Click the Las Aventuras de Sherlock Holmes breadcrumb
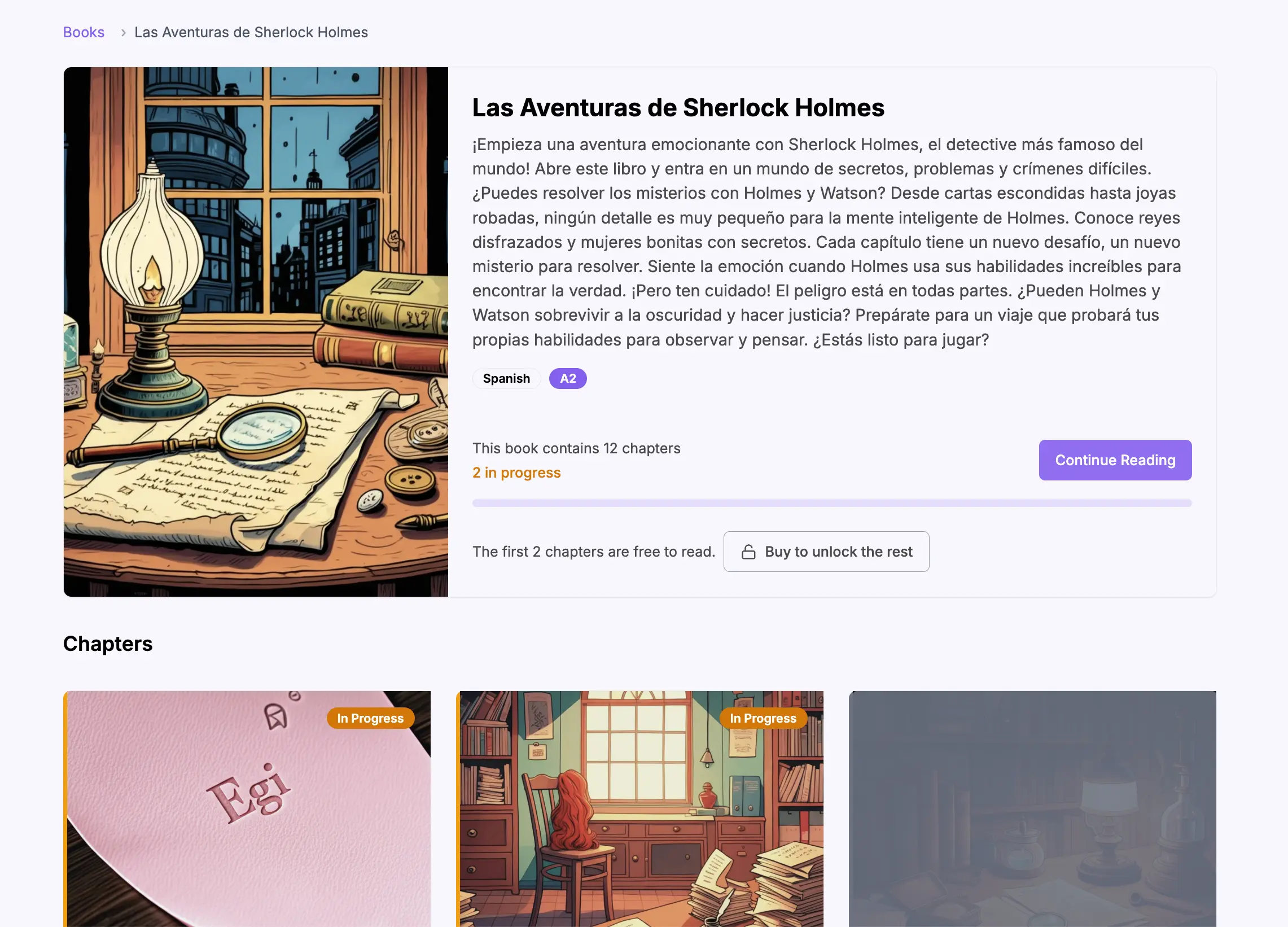This screenshot has width=1288, height=927. tap(251, 32)
